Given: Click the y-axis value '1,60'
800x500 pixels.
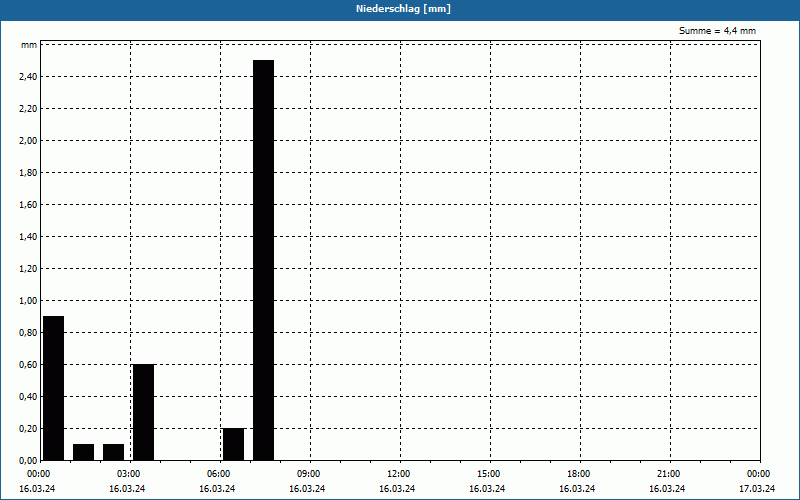Looking at the screenshot, I should click(28, 205).
